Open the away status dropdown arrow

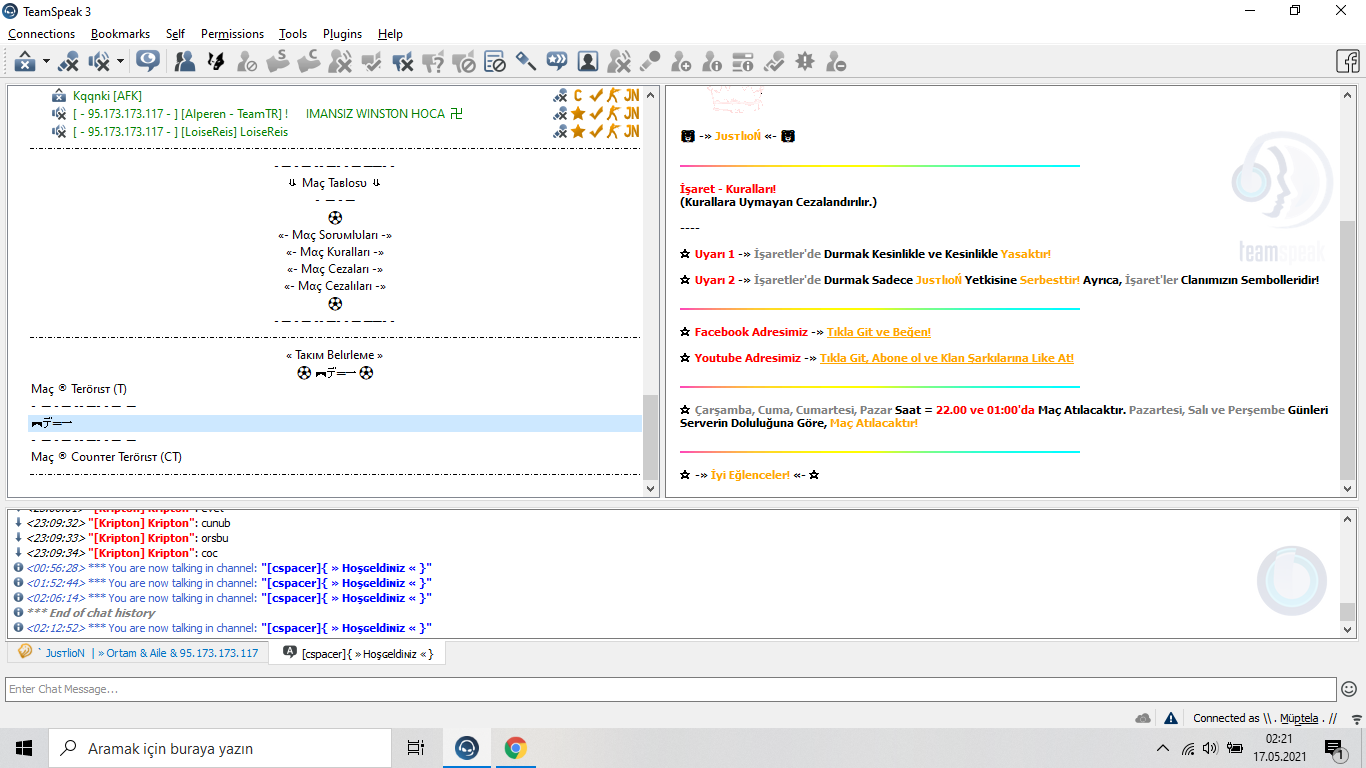tap(46, 62)
